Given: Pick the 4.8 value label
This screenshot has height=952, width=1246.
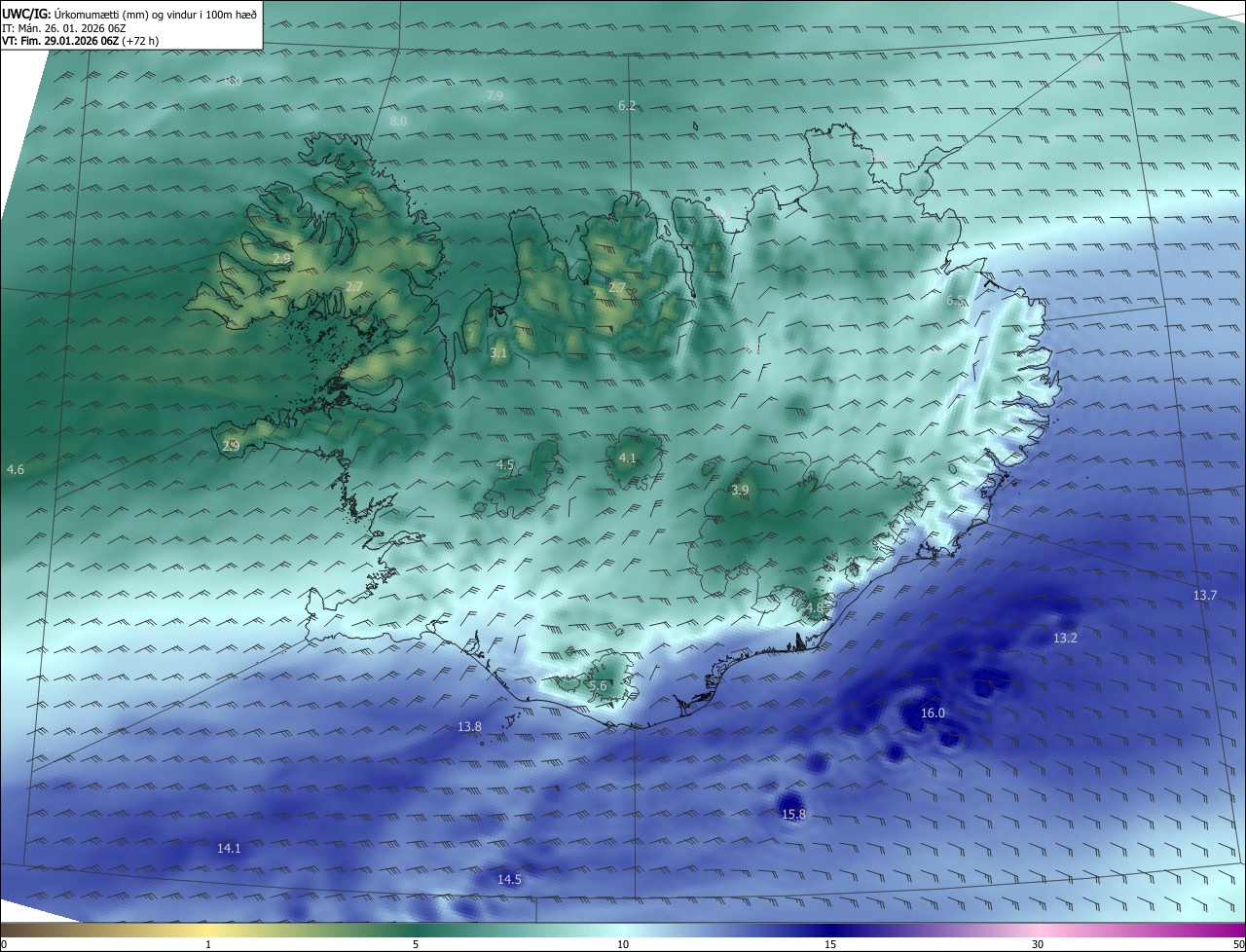Looking at the screenshot, I should click(x=815, y=607).
